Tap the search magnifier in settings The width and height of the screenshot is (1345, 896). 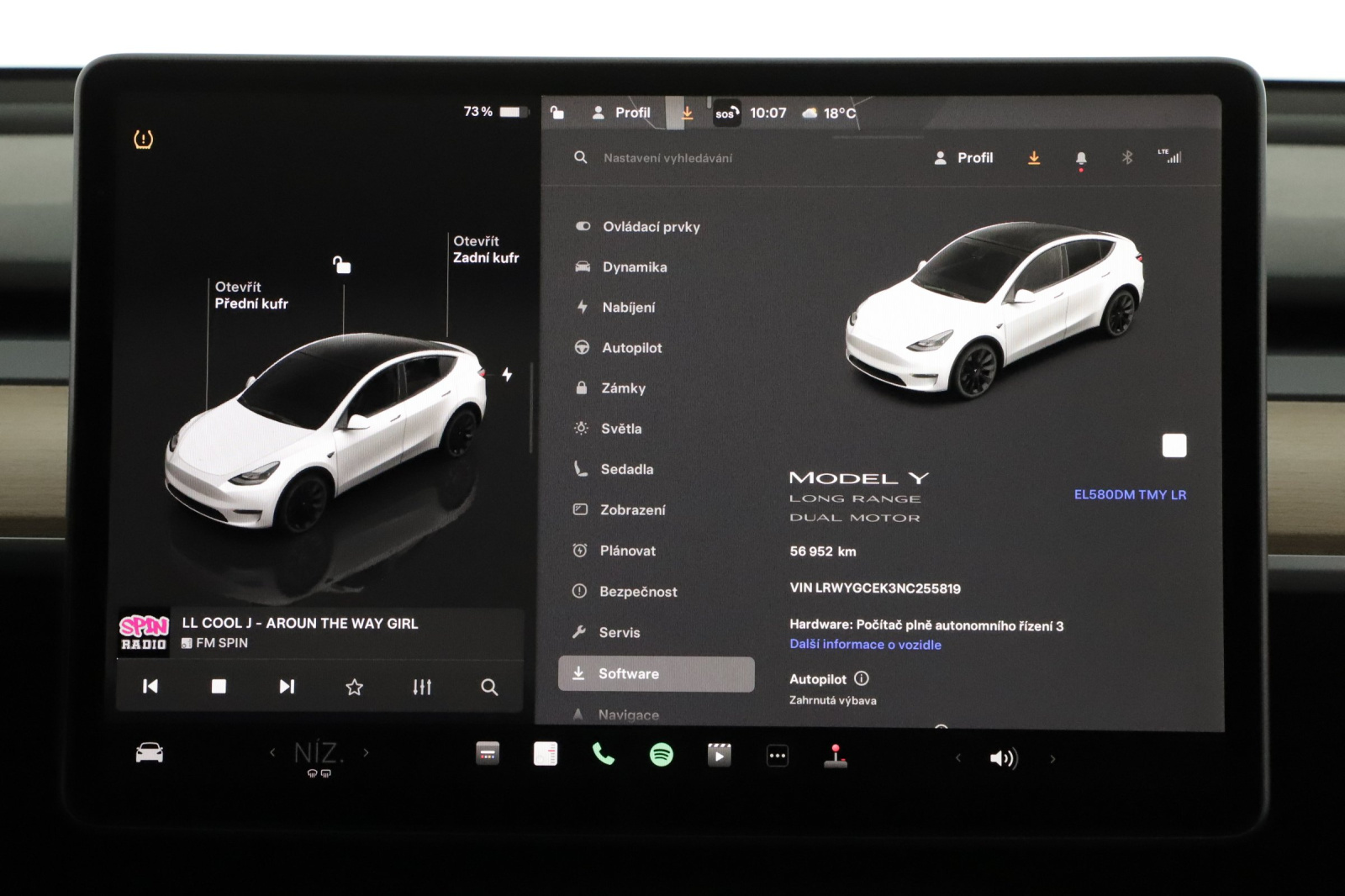pyautogui.click(x=580, y=157)
